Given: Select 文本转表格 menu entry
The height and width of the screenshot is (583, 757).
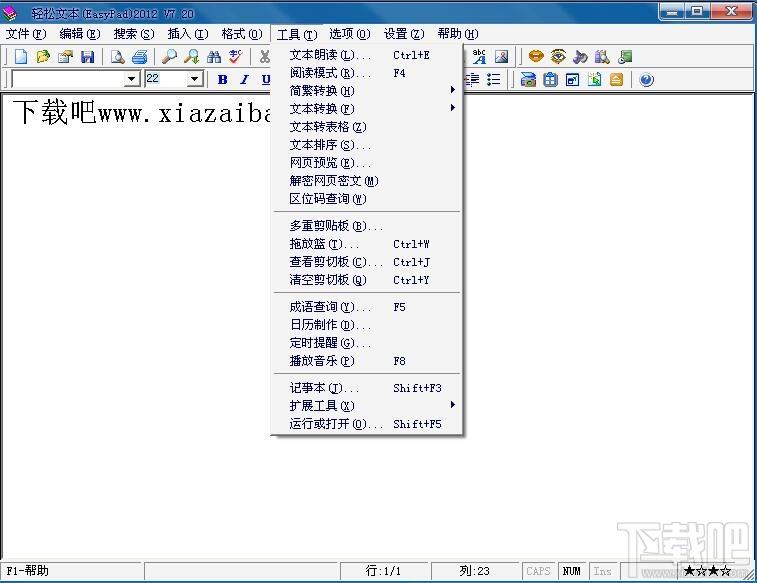Looking at the screenshot, I should (x=367, y=126).
